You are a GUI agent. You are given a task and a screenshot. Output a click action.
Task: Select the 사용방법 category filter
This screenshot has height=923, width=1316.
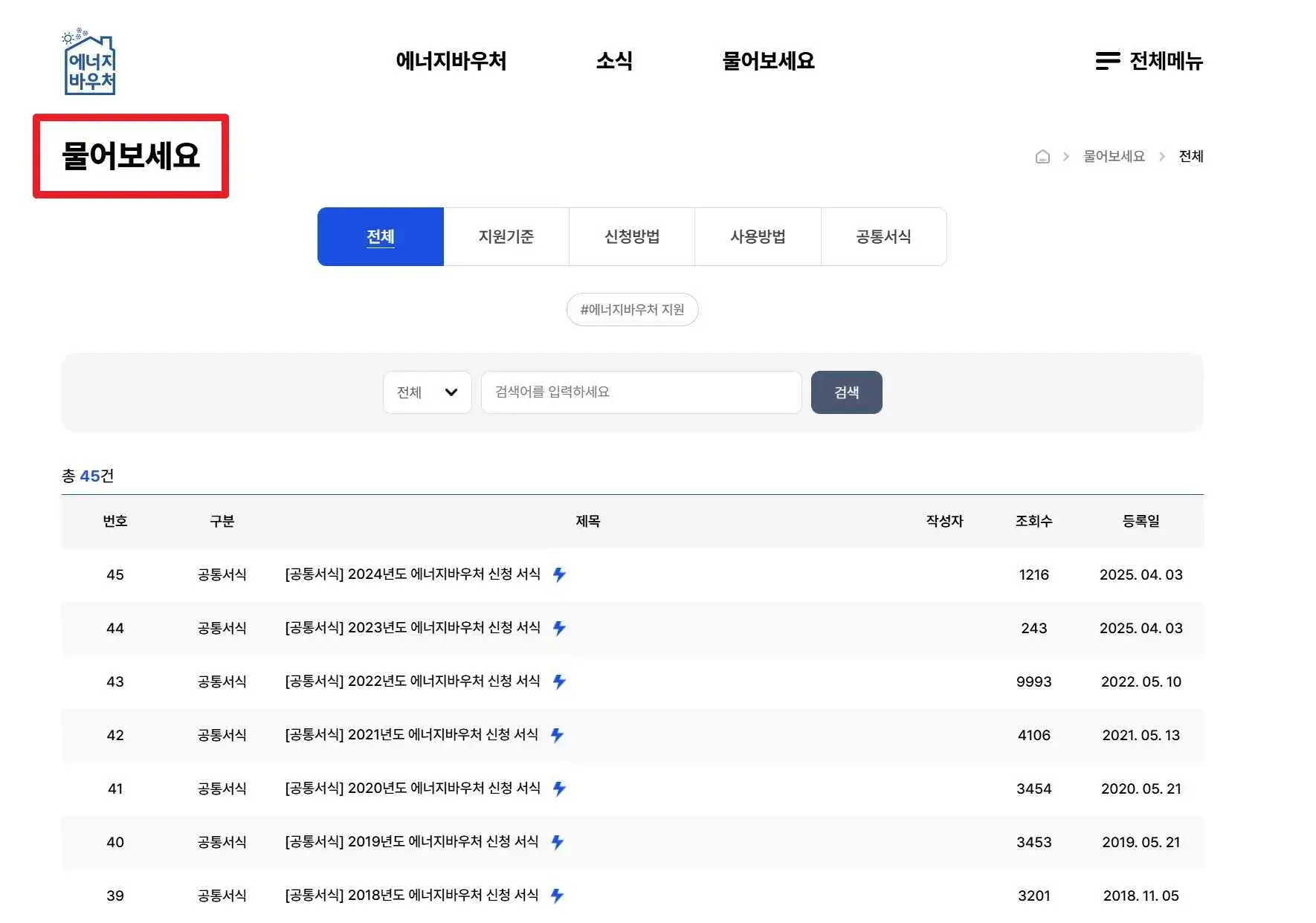(x=758, y=236)
